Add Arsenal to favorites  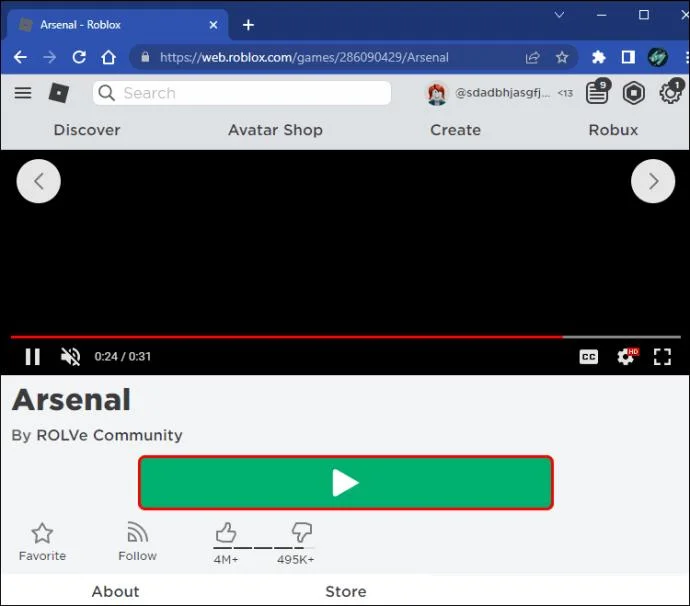(42, 542)
